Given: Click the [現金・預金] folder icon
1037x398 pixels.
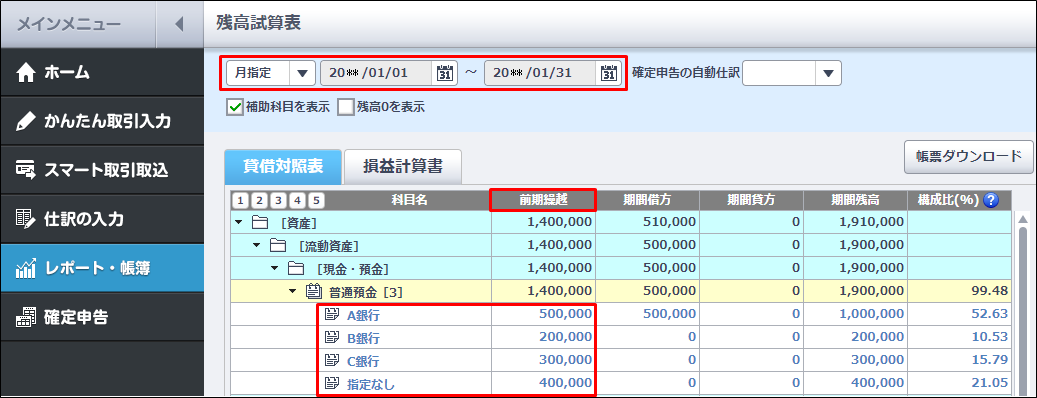Looking at the screenshot, I should pyautogui.click(x=296, y=268).
